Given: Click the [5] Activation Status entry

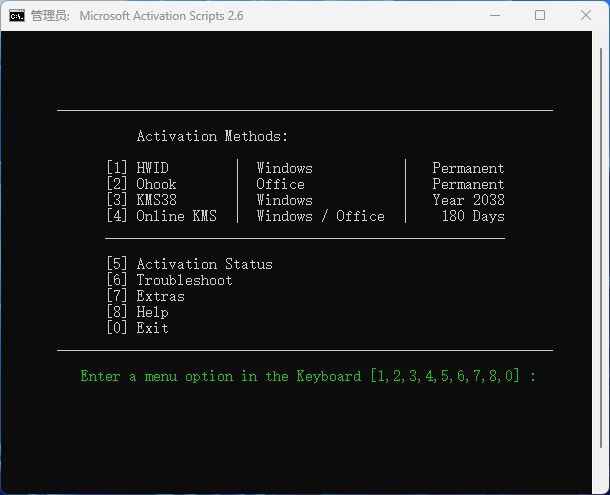Looking at the screenshot, I should tap(189, 264).
